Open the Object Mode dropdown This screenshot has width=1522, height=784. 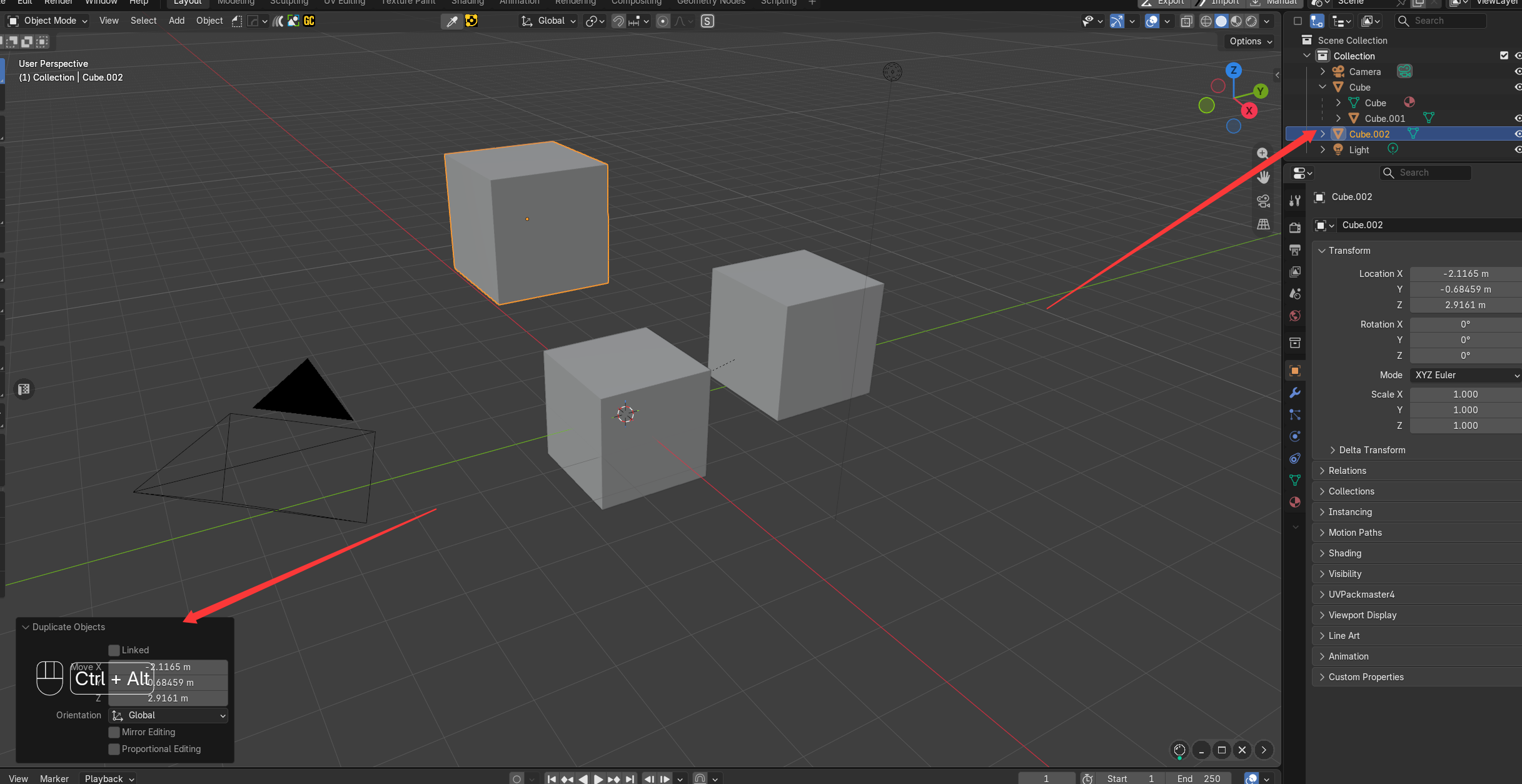point(48,21)
